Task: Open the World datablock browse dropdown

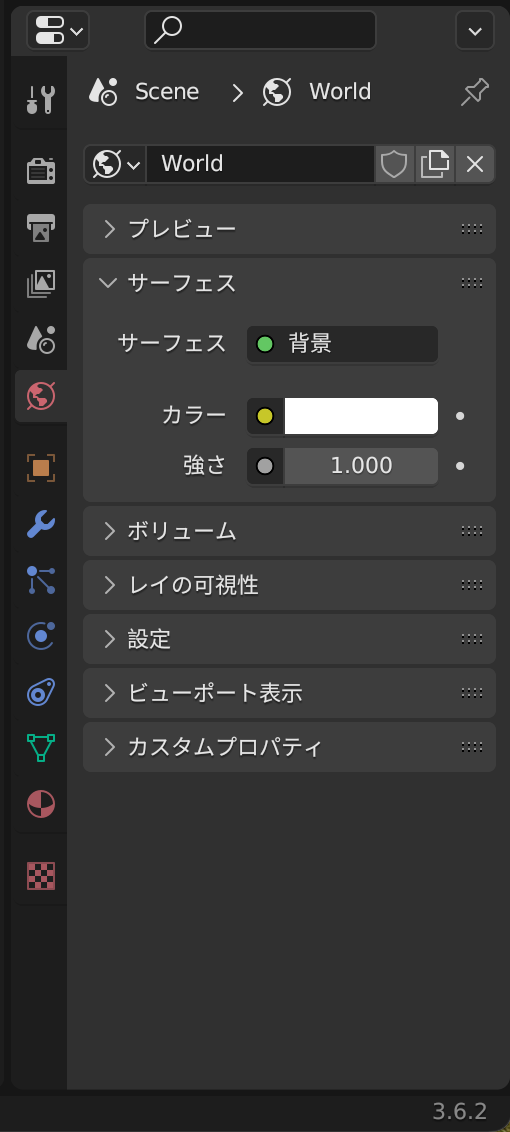Action: tap(116, 164)
